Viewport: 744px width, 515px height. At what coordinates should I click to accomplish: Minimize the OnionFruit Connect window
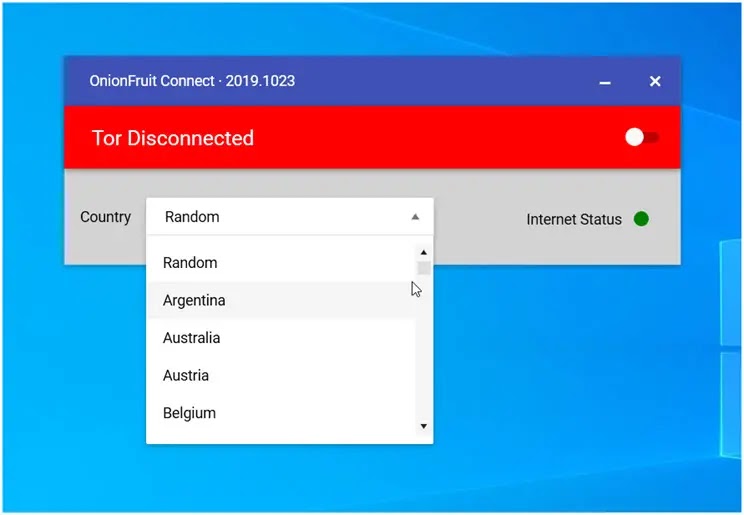(x=604, y=82)
